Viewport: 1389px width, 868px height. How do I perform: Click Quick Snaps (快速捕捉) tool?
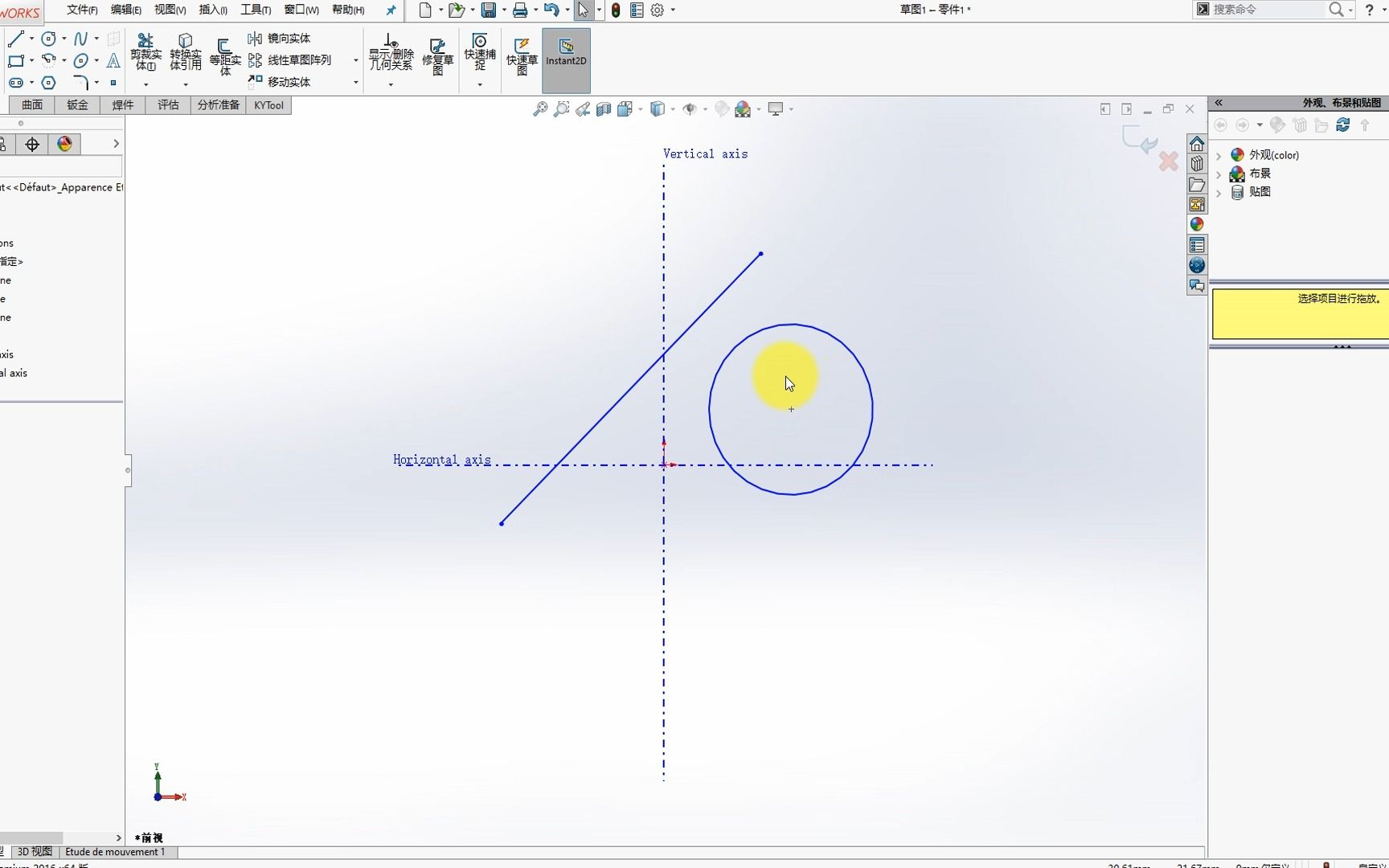480,52
